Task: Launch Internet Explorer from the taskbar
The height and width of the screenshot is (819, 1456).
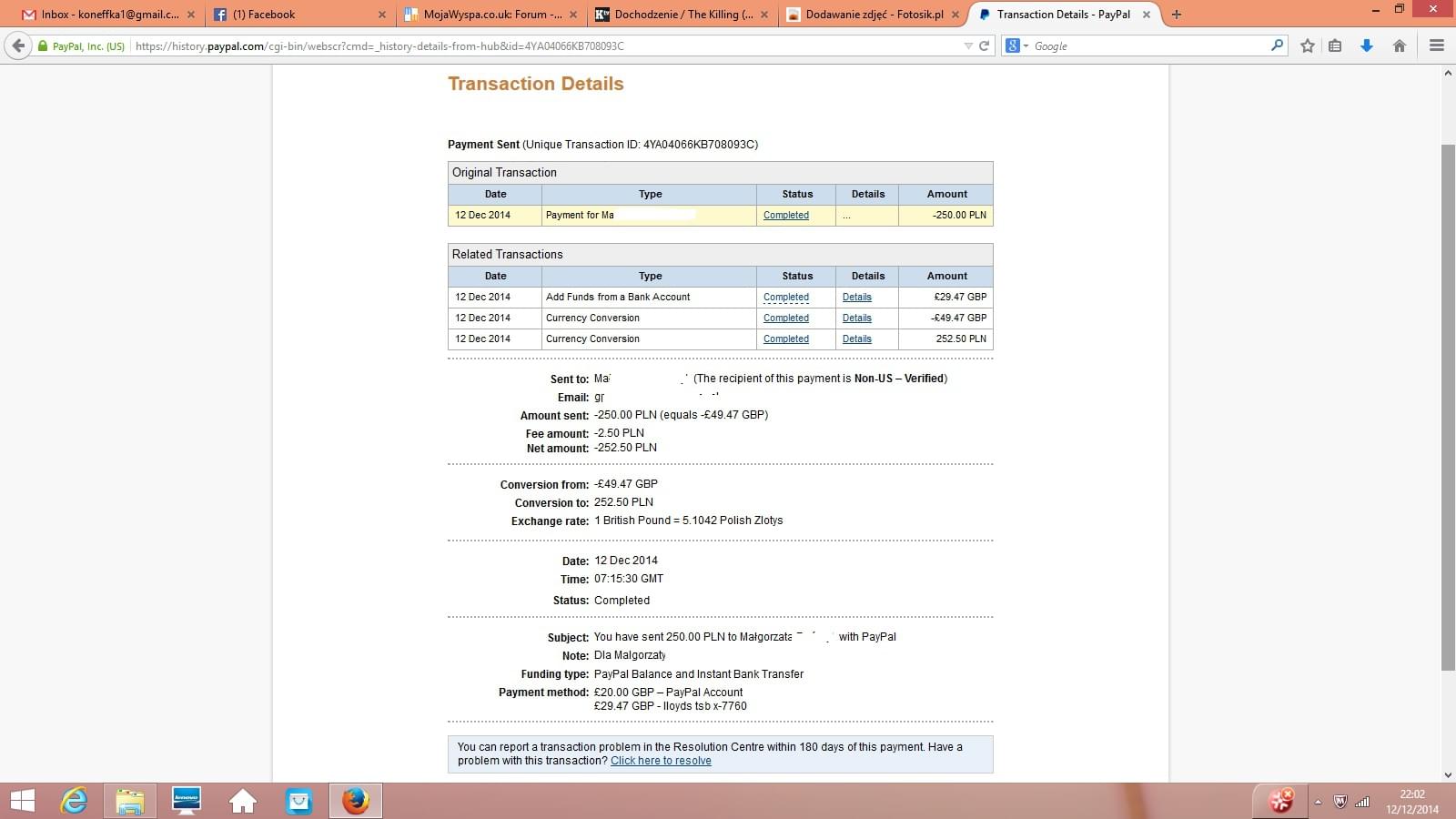Action: pos(75,801)
